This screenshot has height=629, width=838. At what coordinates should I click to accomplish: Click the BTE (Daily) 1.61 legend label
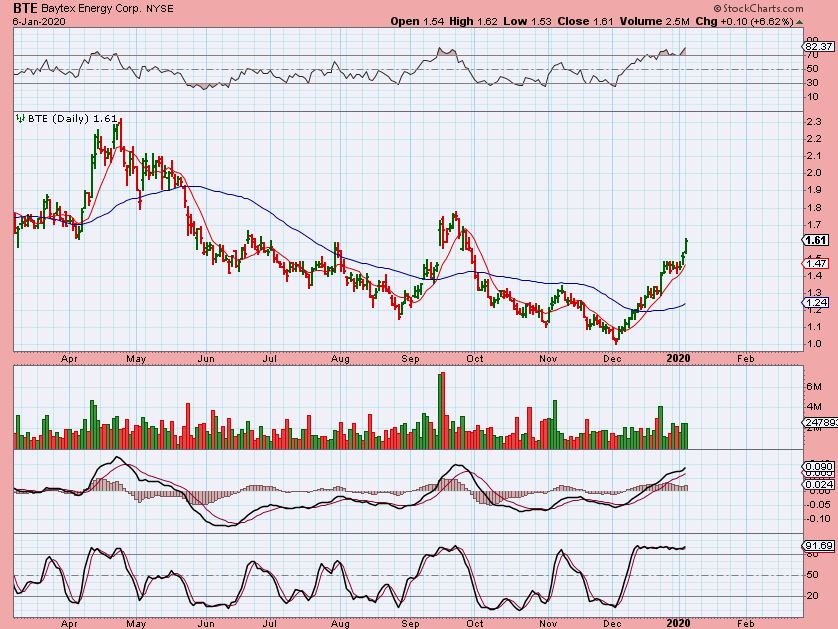[x=72, y=119]
